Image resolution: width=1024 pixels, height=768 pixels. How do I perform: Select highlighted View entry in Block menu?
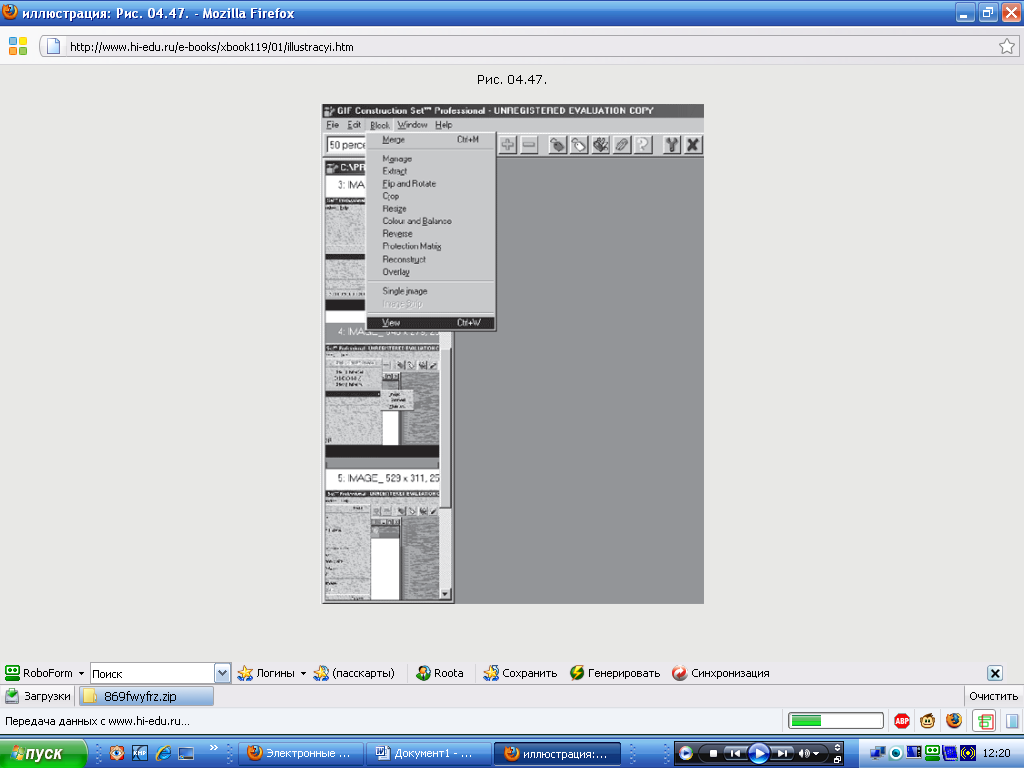click(430, 323)
